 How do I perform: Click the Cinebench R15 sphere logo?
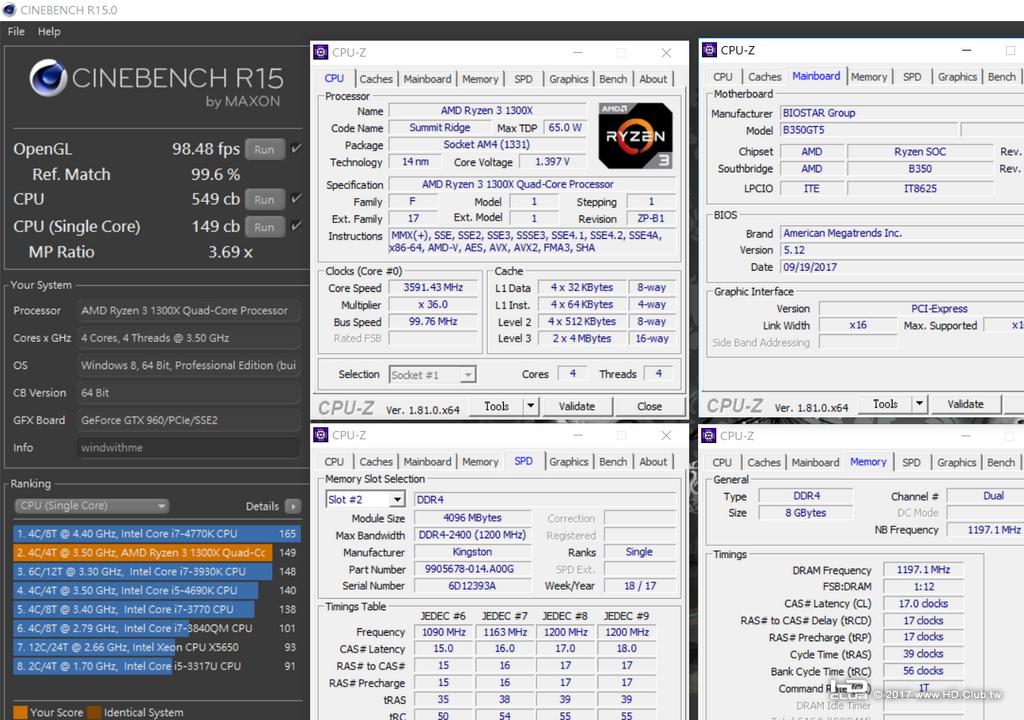[48, 78]
